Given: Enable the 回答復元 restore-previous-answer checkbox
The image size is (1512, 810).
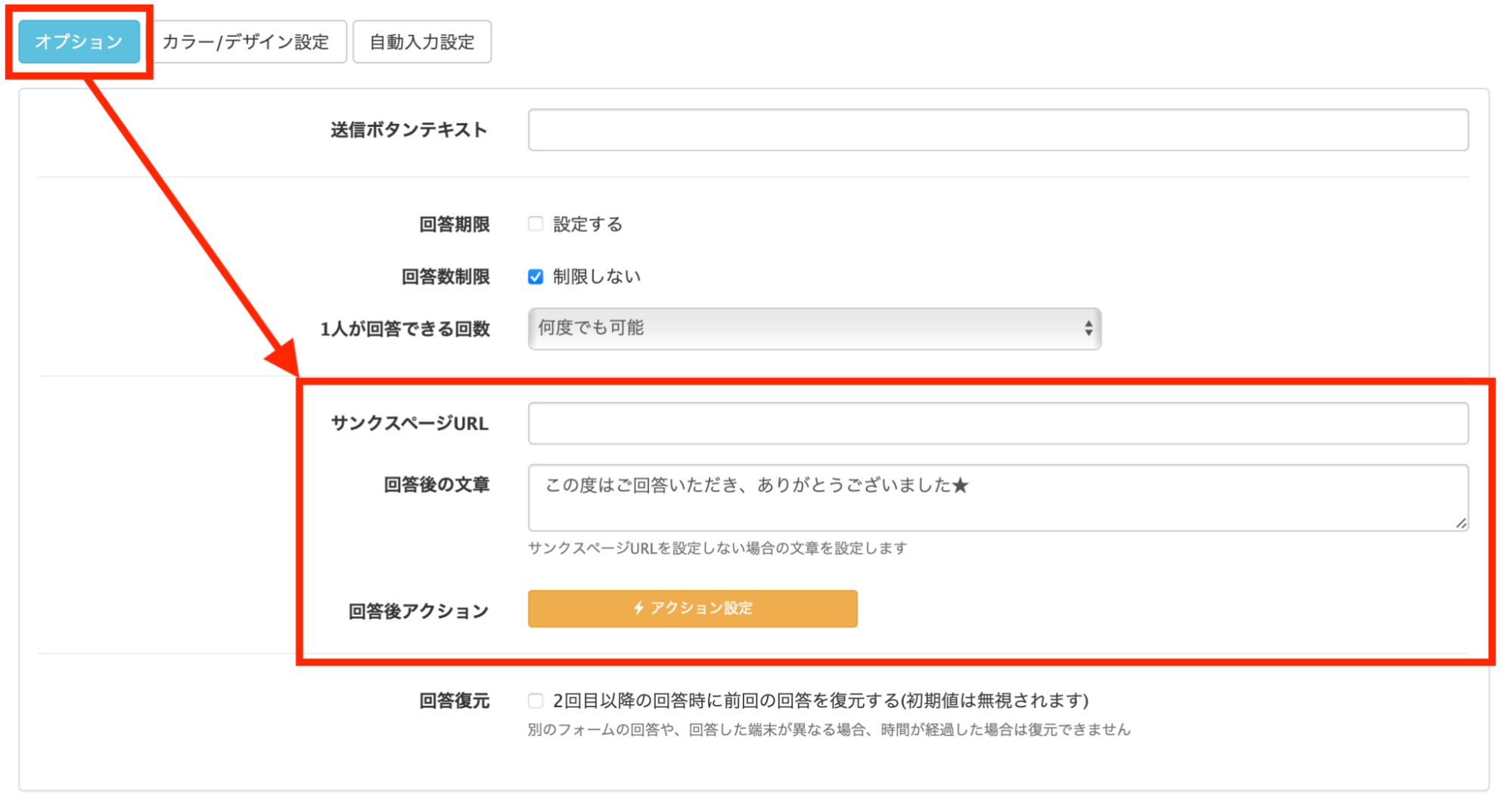Looking at the screenshot, I should click(x=536, y=700).
